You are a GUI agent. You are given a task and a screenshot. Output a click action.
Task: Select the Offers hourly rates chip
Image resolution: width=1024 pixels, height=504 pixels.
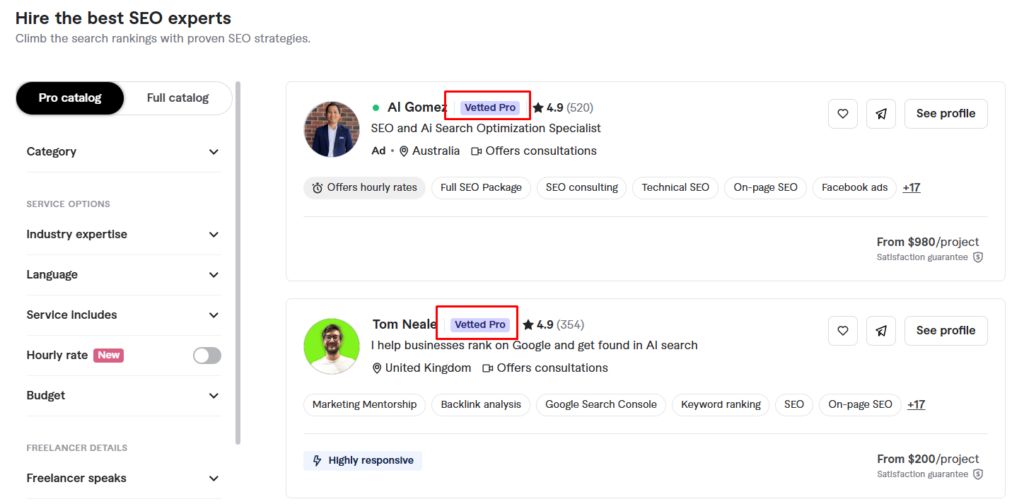click(x=364, y=188)
